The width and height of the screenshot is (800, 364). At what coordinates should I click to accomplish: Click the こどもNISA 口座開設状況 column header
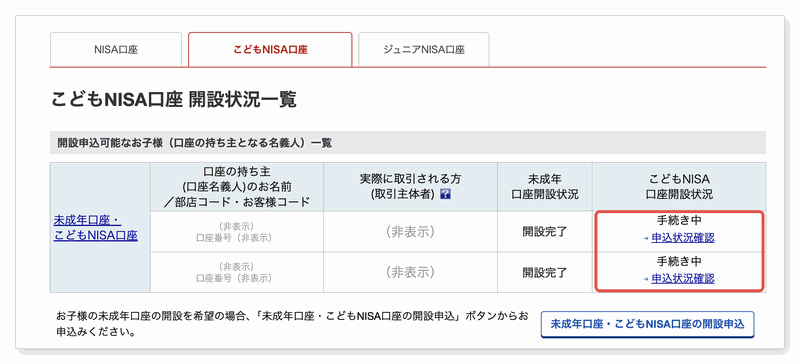(x=679, y=187)
